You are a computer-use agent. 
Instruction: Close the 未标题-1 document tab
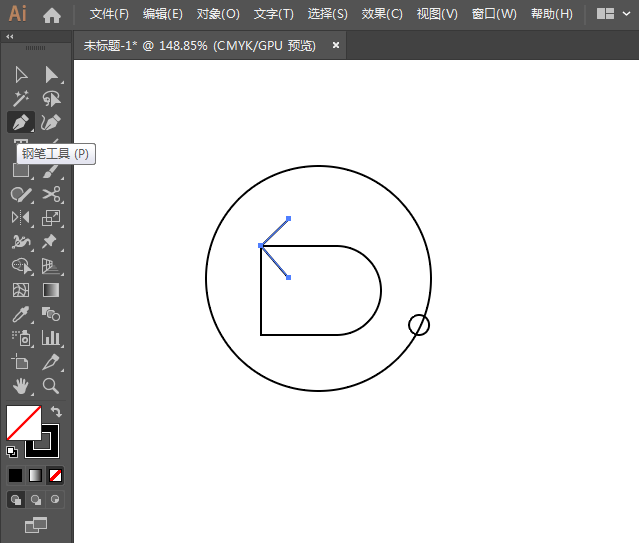tap(336, 45)
